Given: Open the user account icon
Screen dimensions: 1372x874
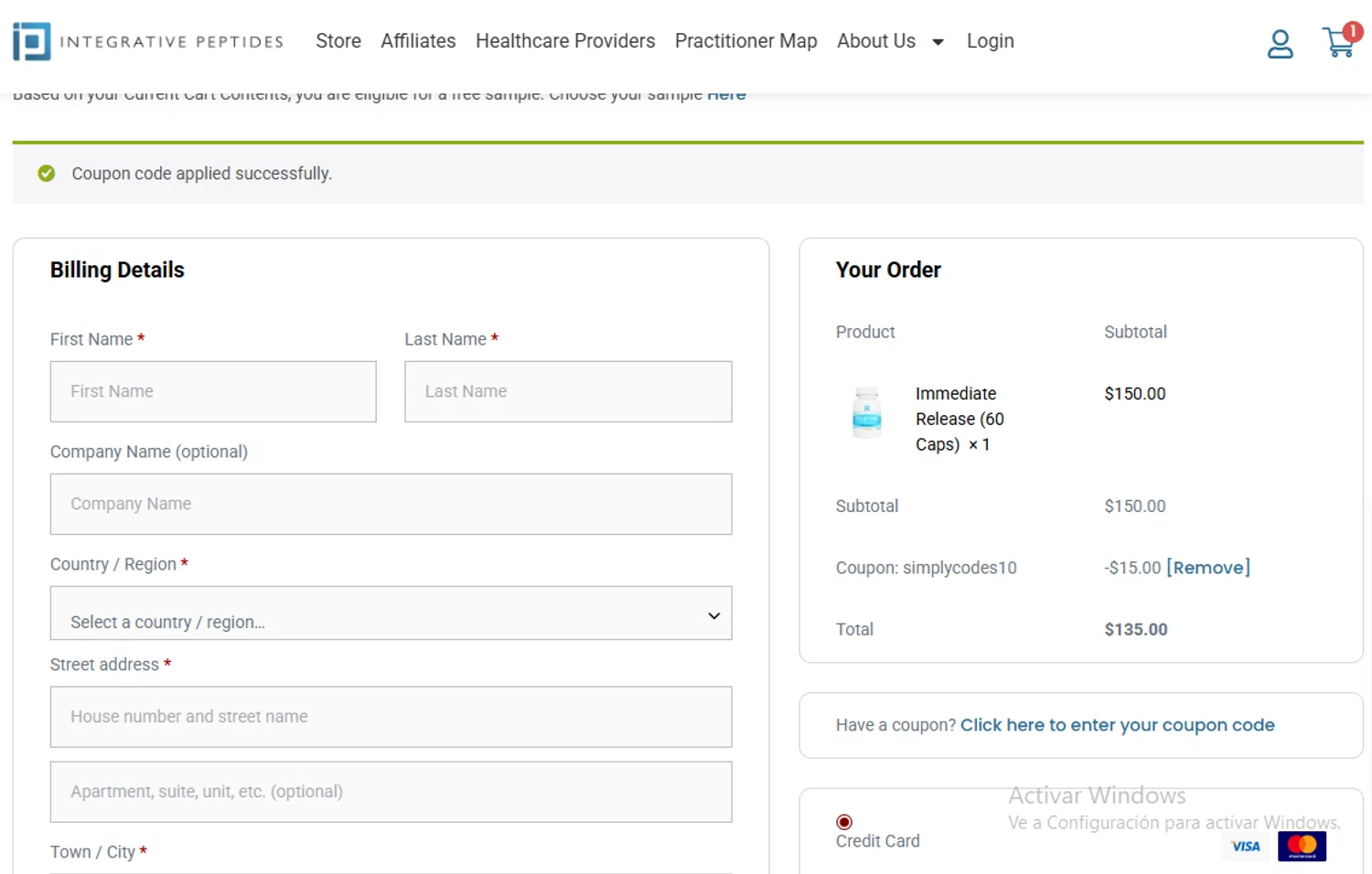Looking at the screenshot, I should 1280,44.
